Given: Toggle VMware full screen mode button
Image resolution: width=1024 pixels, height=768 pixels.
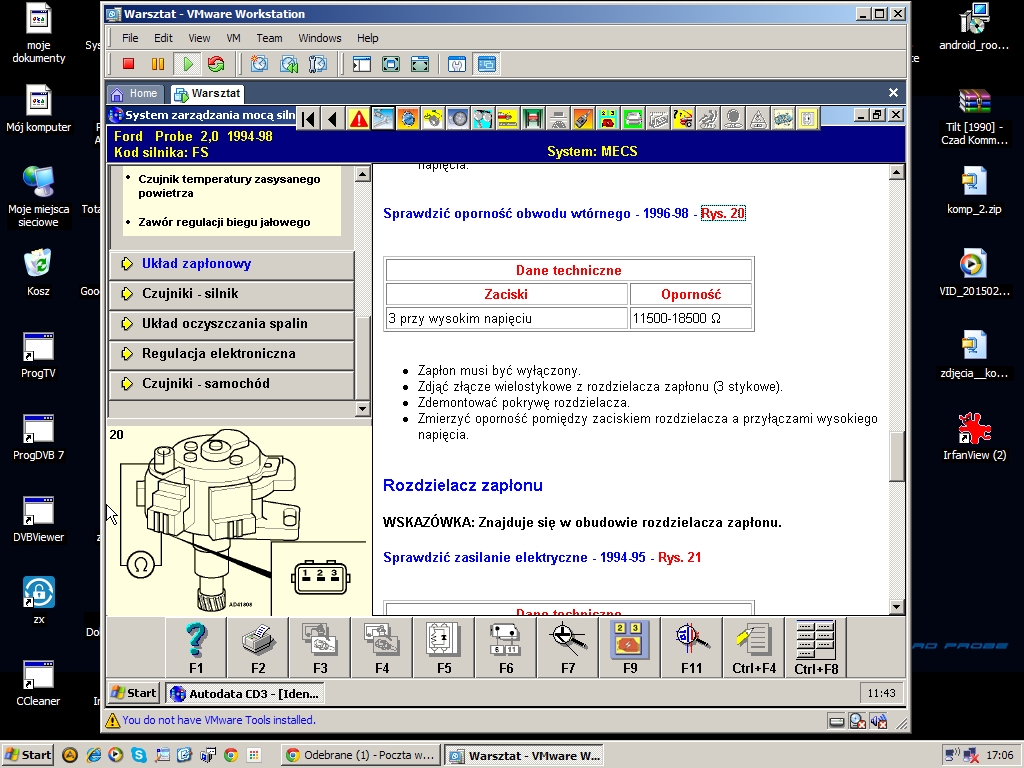Looking at the screenshot, I should (391, 64).
